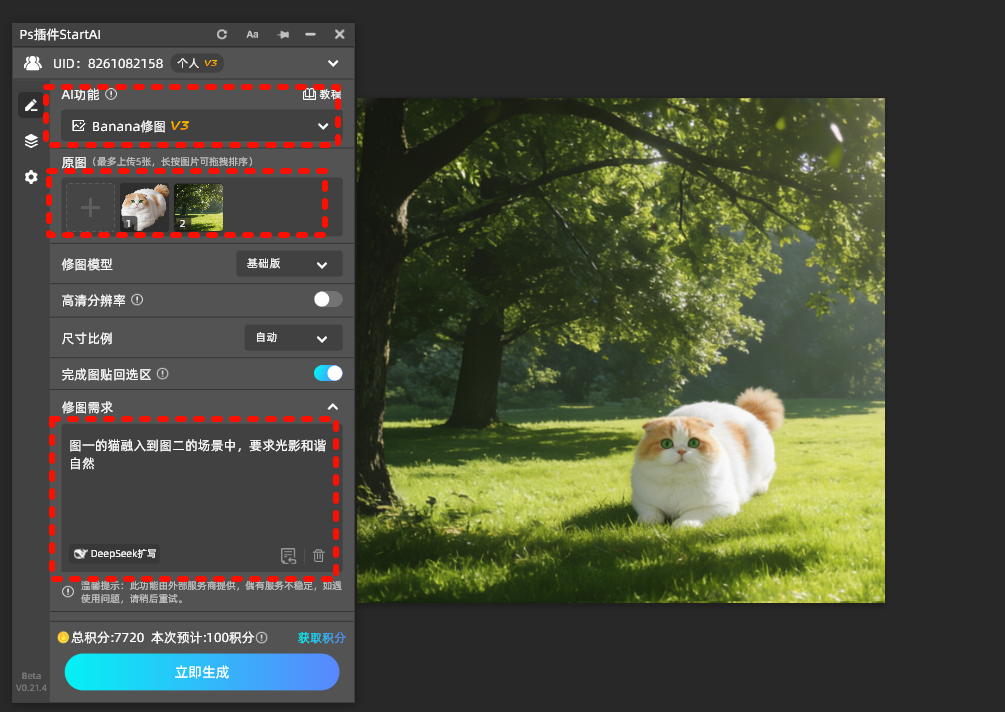Screen dimensions: 1005x712
Task: Click the 立即生成 generate button
Action: (x=202, y=672)
